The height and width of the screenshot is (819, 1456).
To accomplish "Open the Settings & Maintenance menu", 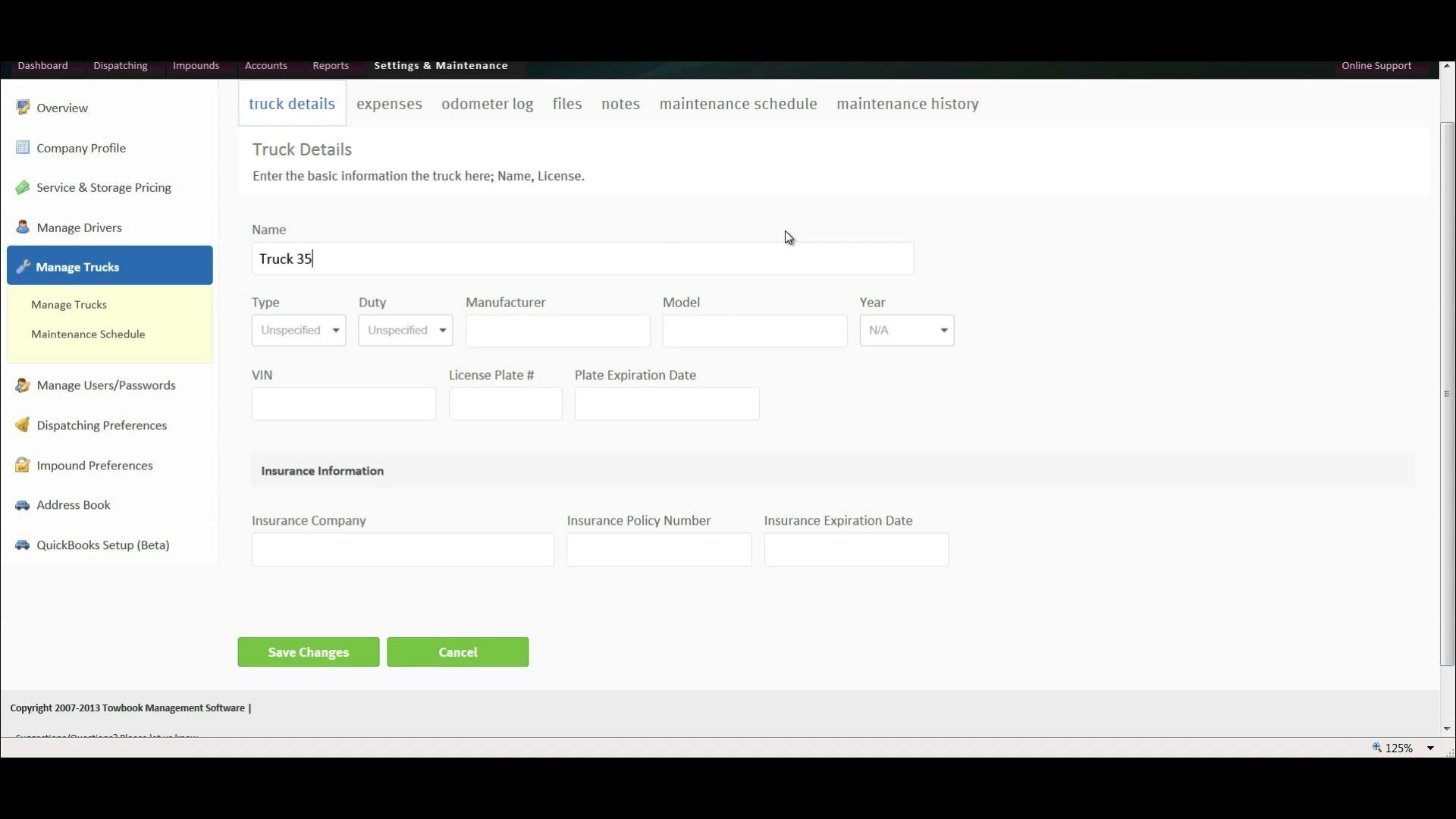I will pyautogui.click(x=441, y=66).
